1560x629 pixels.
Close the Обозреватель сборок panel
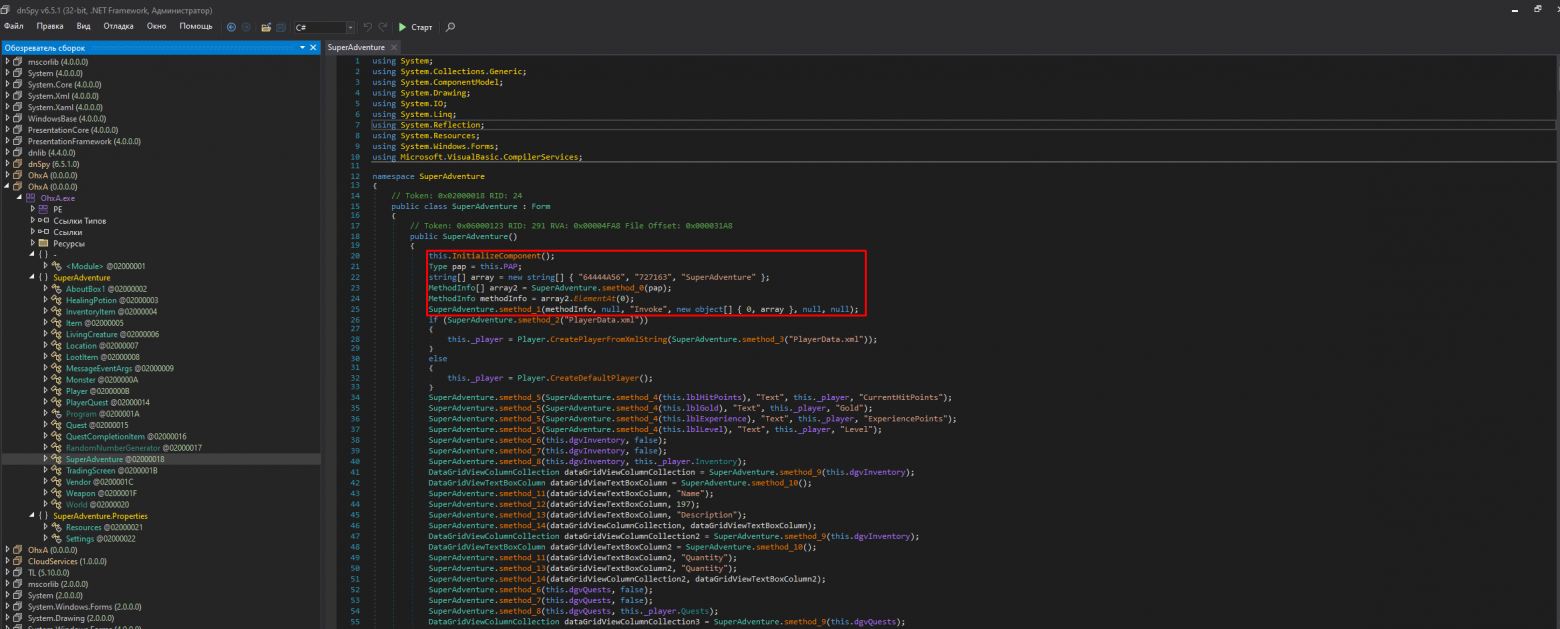tap(314, 47)
